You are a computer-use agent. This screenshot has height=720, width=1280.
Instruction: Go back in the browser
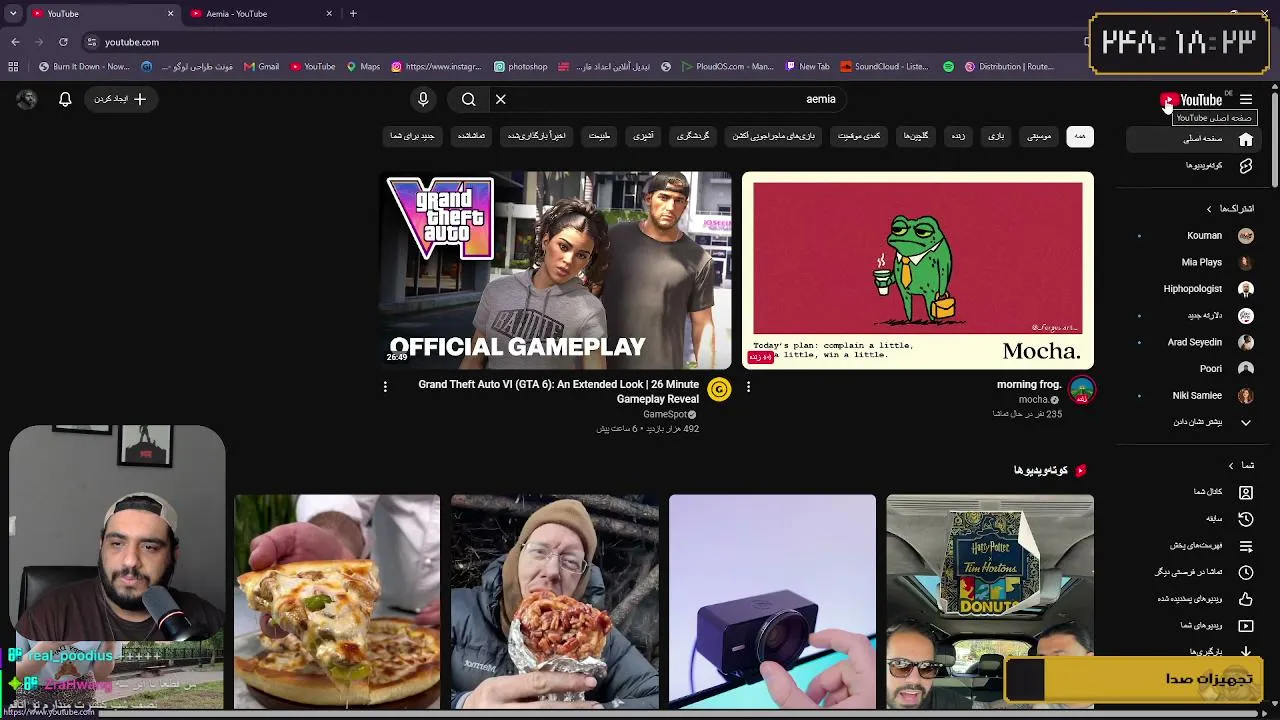pyautogui.click(x=15, y=42)
